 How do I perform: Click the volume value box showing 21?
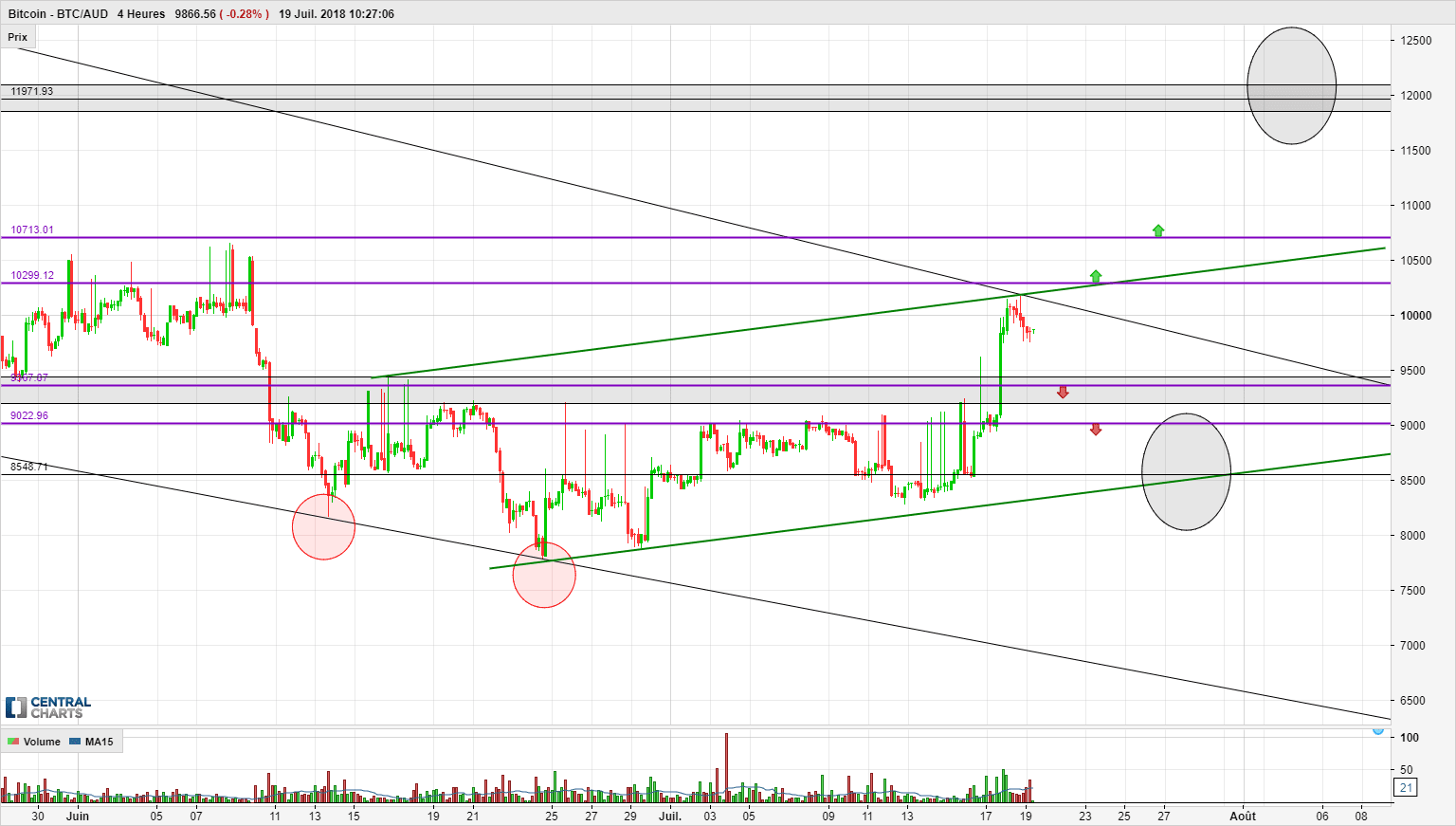click(1406, 787)
